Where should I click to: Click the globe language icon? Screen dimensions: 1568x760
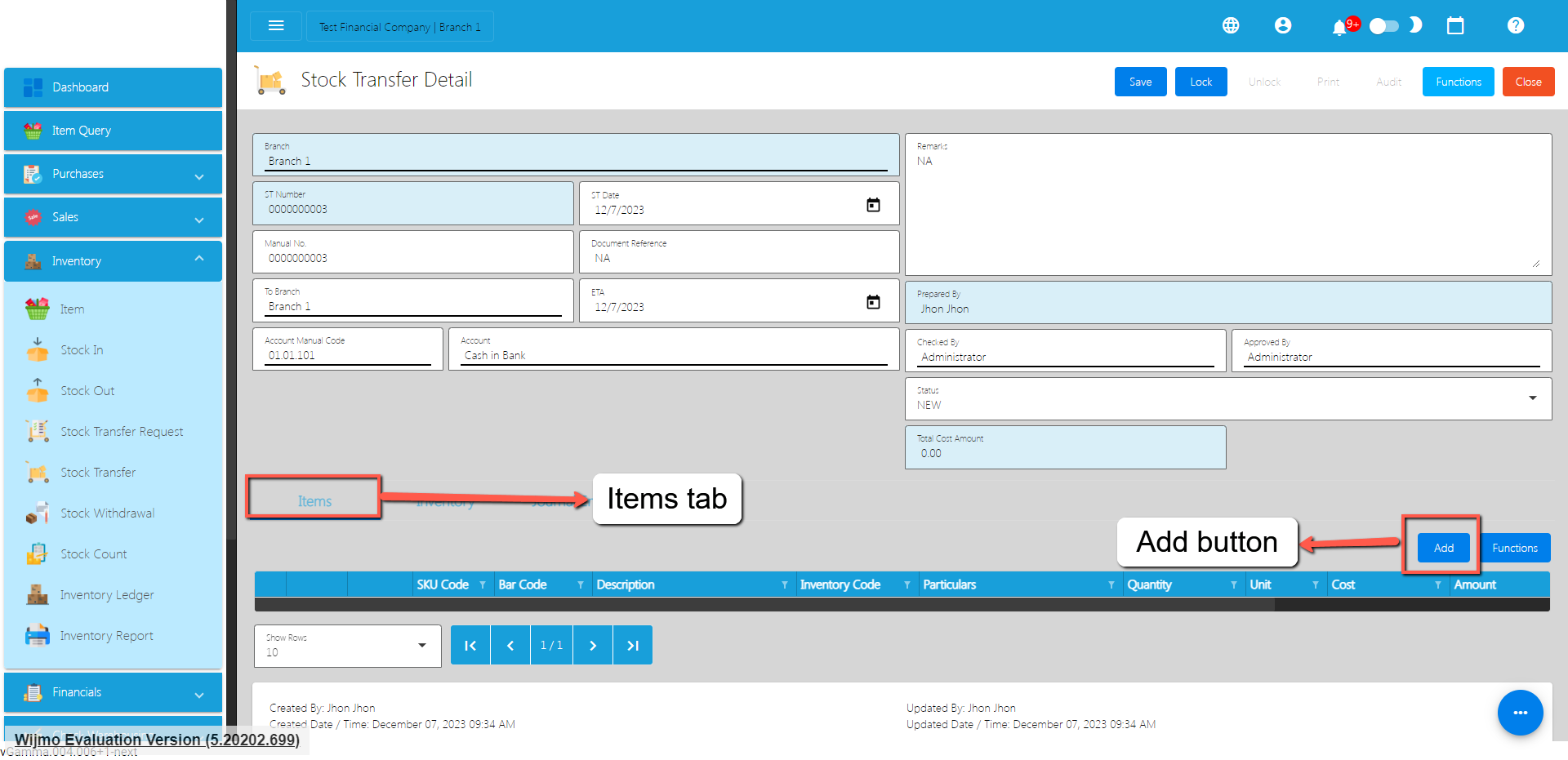[x=1231, y=26]
